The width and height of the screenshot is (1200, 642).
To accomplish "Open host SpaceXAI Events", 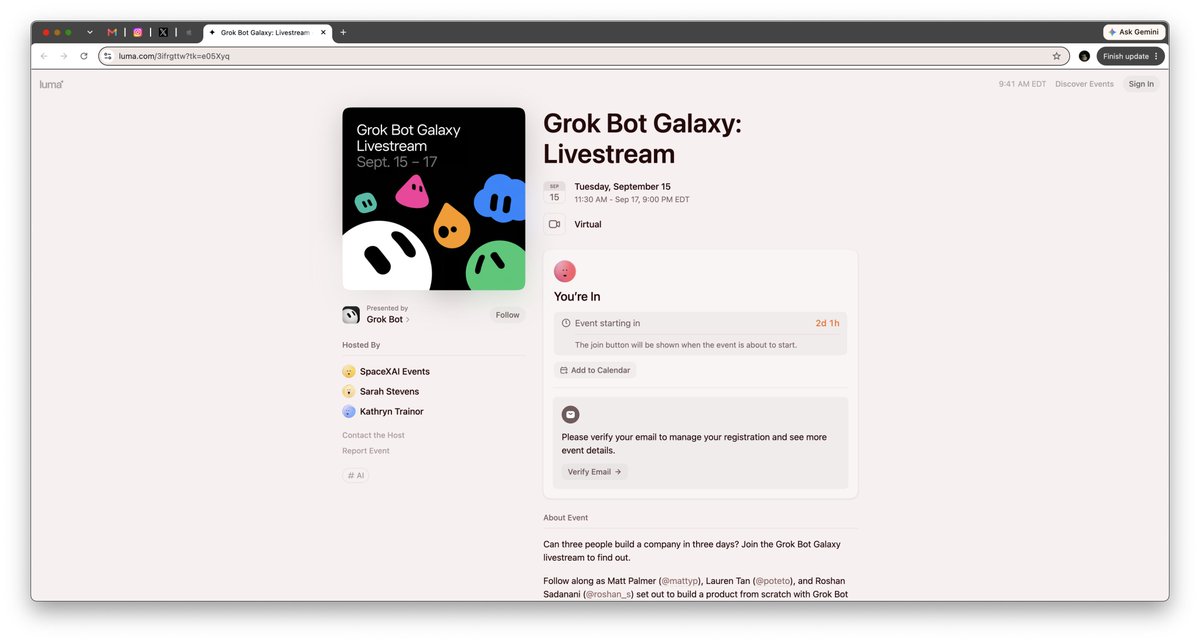I will (395, 371).
